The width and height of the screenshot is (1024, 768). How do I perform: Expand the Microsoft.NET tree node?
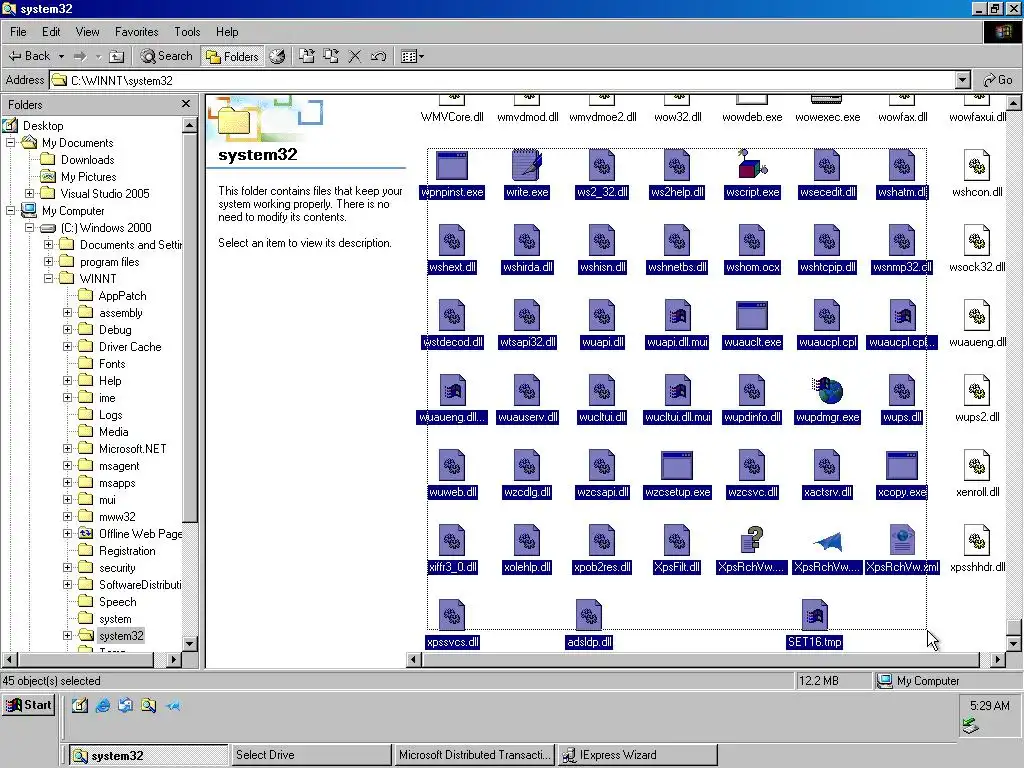pos(67,448)
